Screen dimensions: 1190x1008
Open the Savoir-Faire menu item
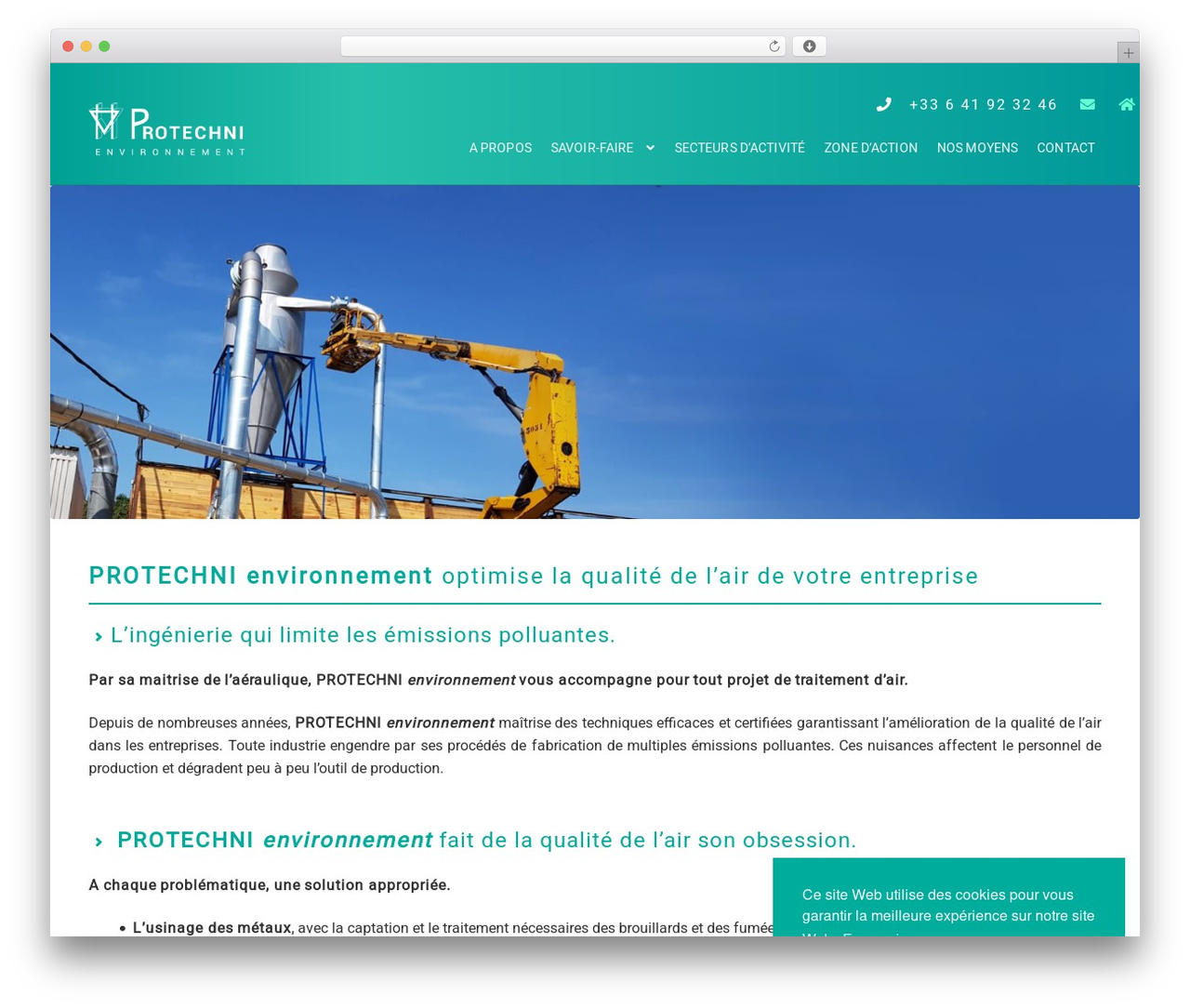(591, 148)
